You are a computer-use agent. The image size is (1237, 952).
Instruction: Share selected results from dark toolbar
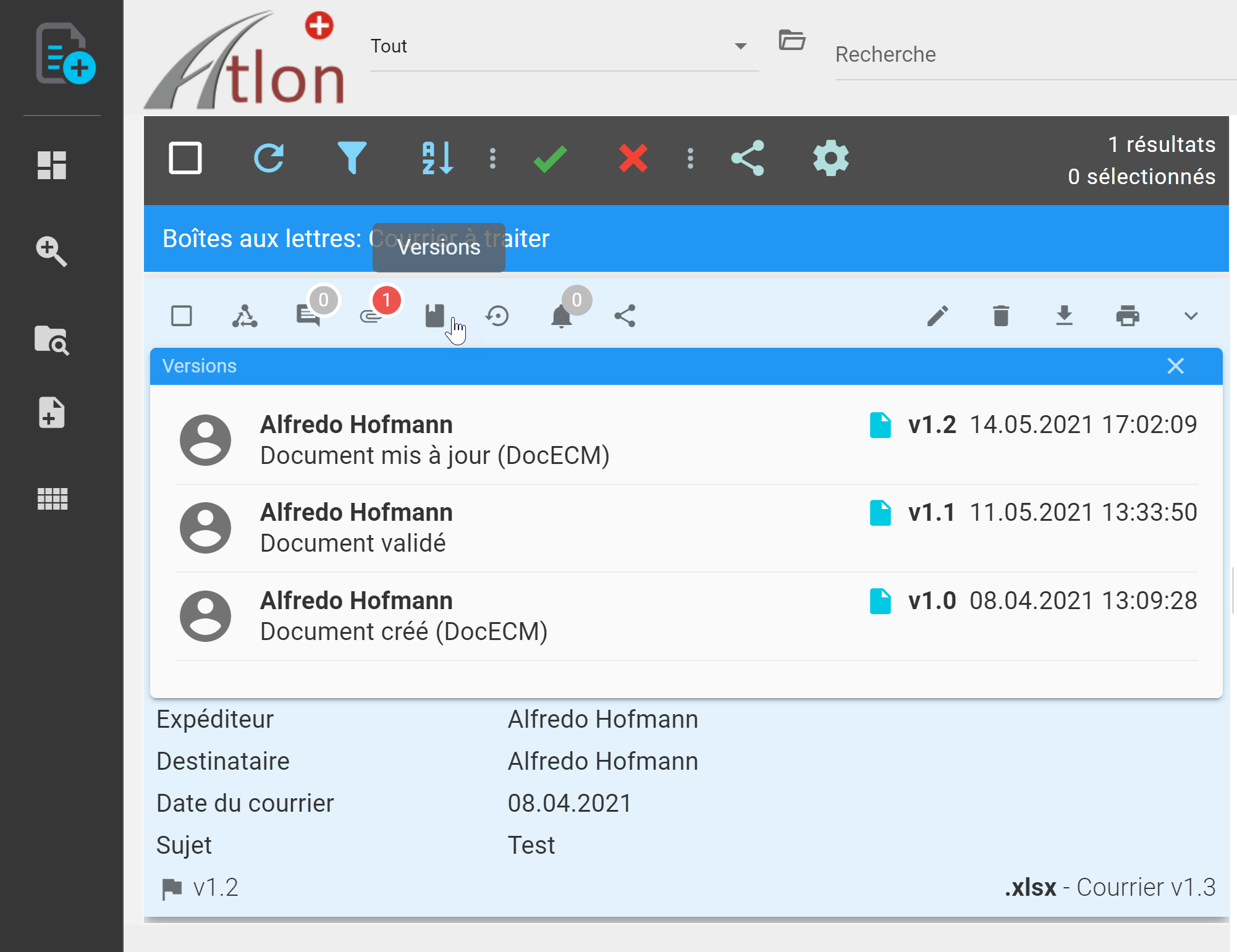point(748,158)
